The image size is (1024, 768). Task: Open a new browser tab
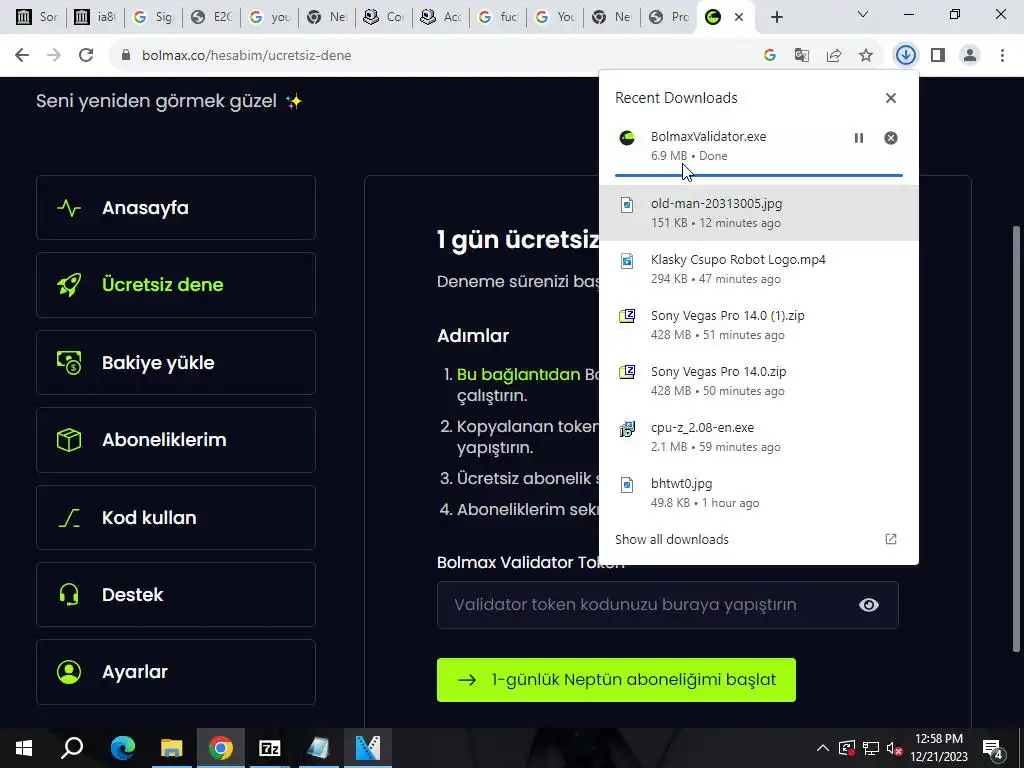tap(776, 17)
